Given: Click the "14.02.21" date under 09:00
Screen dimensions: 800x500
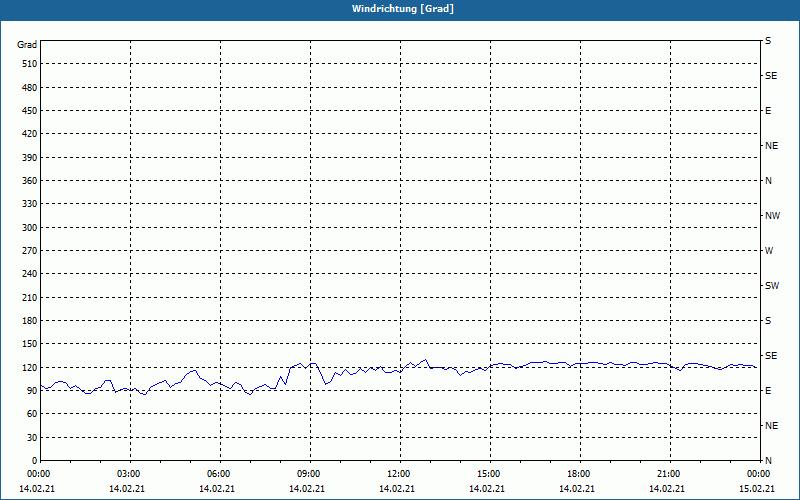Looking at the screenshot, I should [307, 489].
